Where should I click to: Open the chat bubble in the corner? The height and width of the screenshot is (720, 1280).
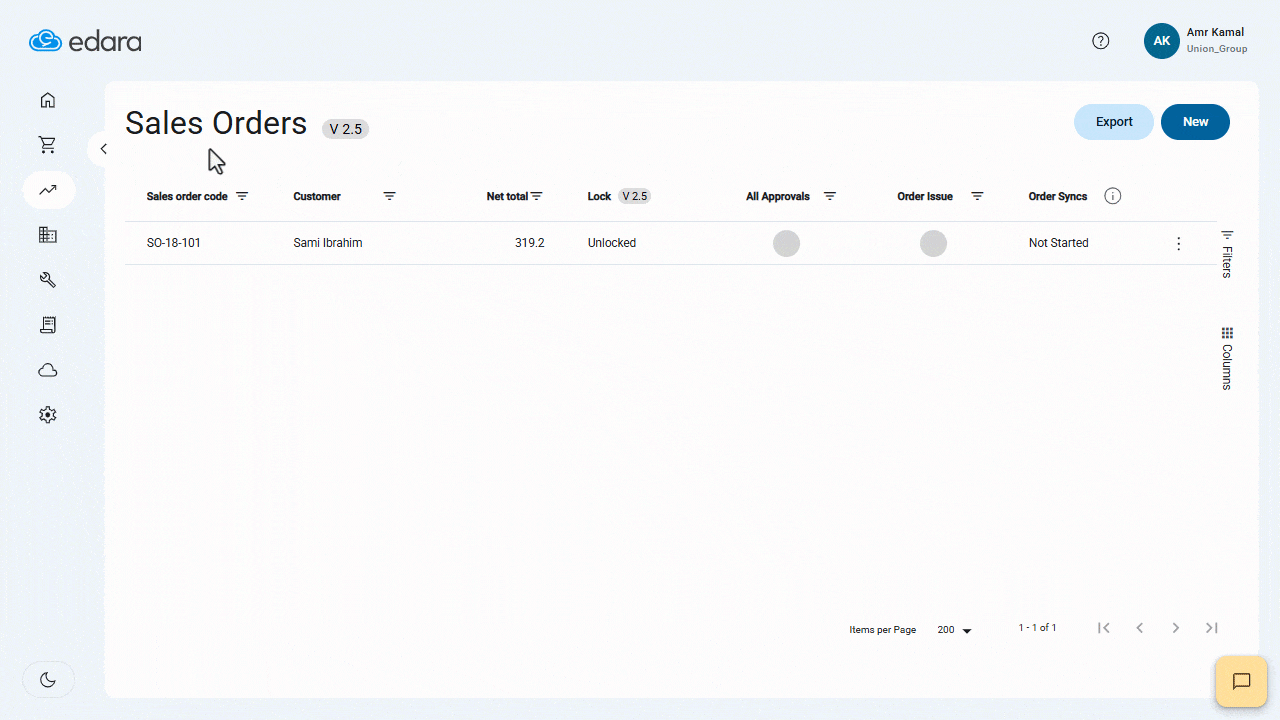pyautogui.click(x=1240, y=682)
